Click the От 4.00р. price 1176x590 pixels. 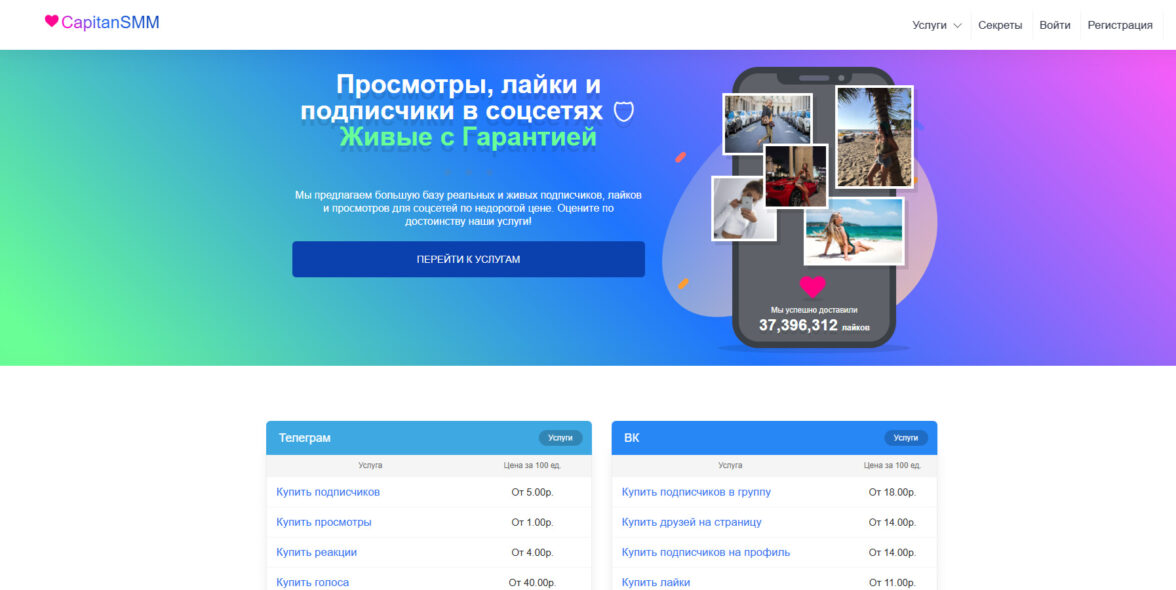point(532,553)
